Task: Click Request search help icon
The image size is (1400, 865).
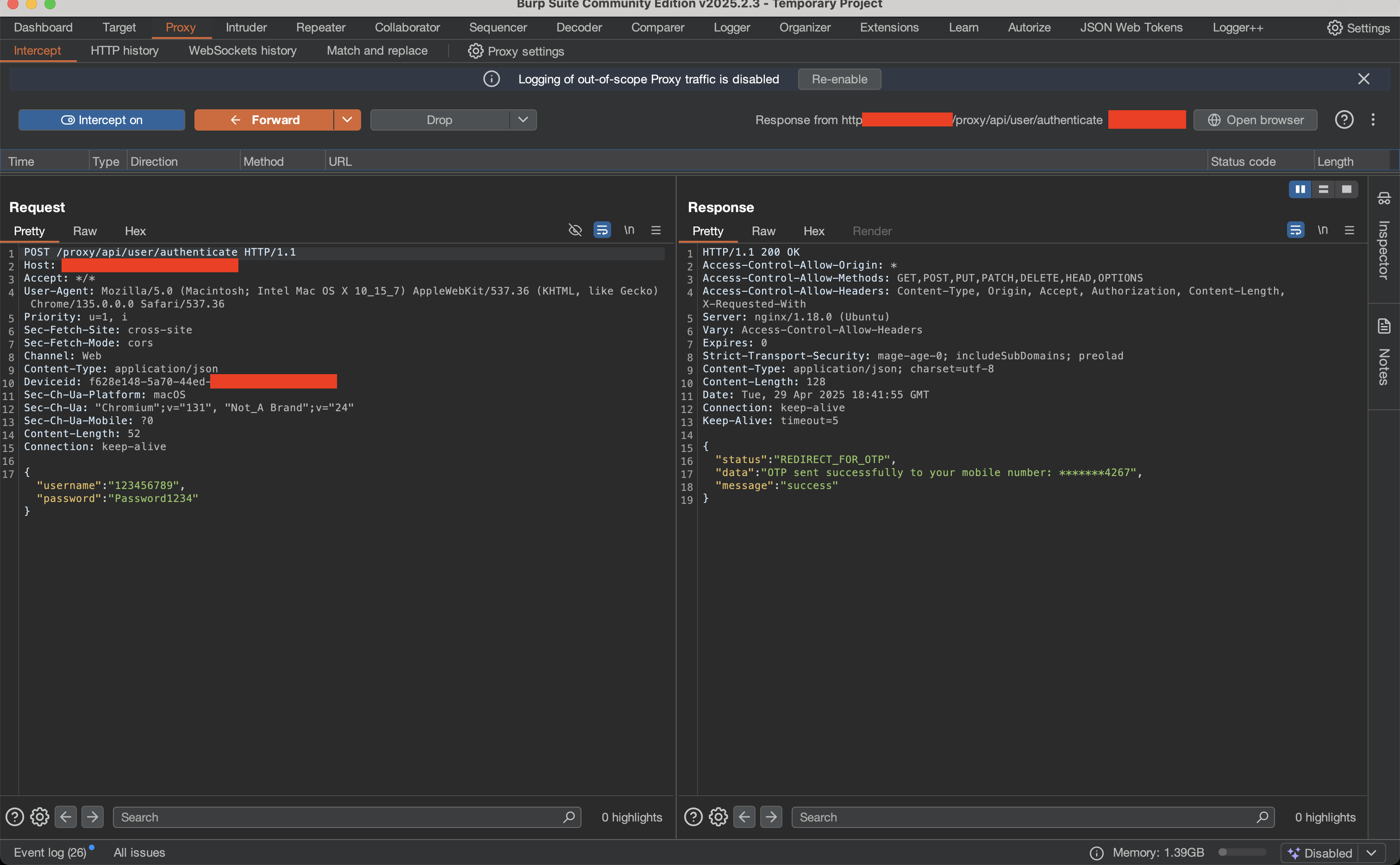Action: [14, 817]
